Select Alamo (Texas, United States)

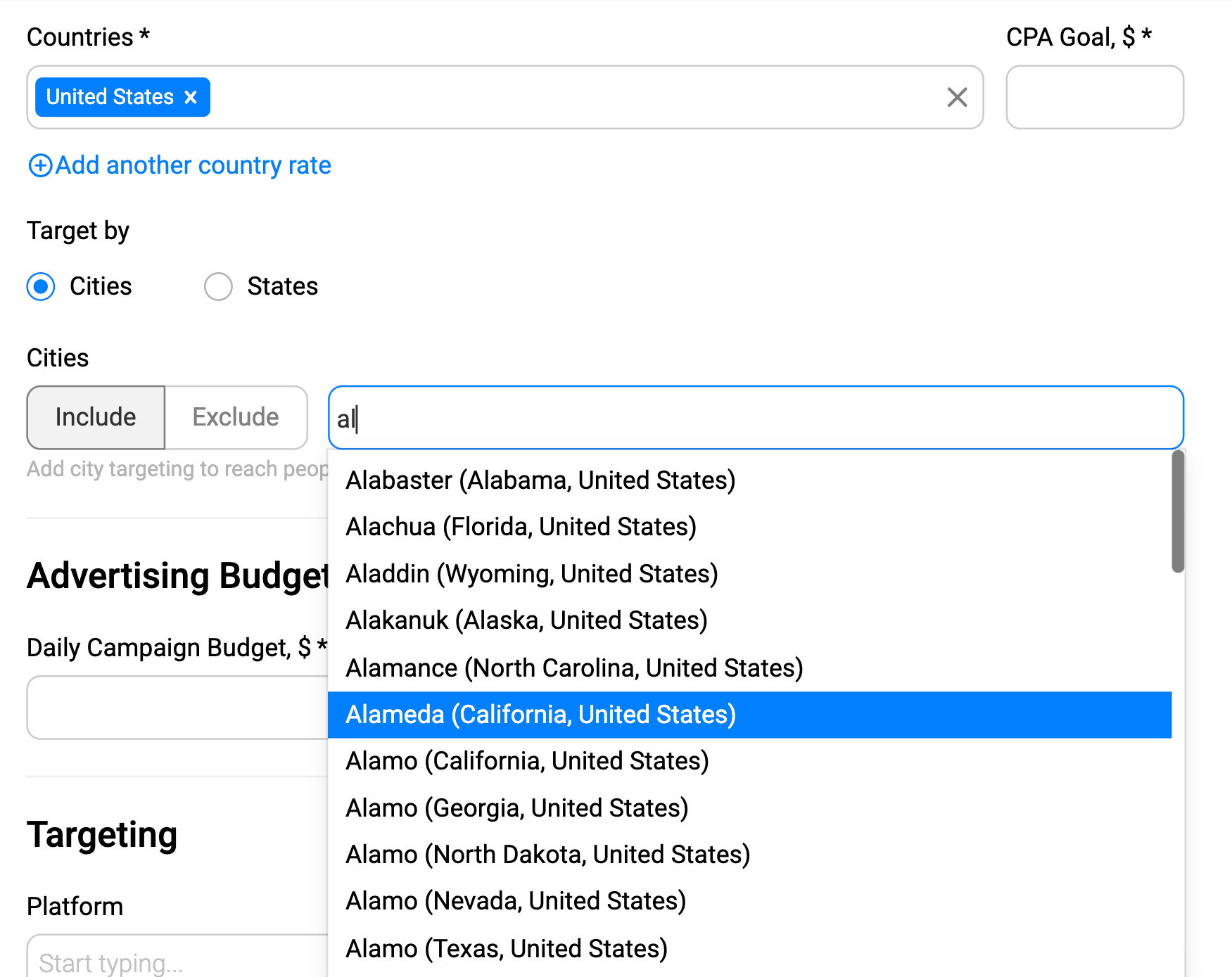click(506, 948)
